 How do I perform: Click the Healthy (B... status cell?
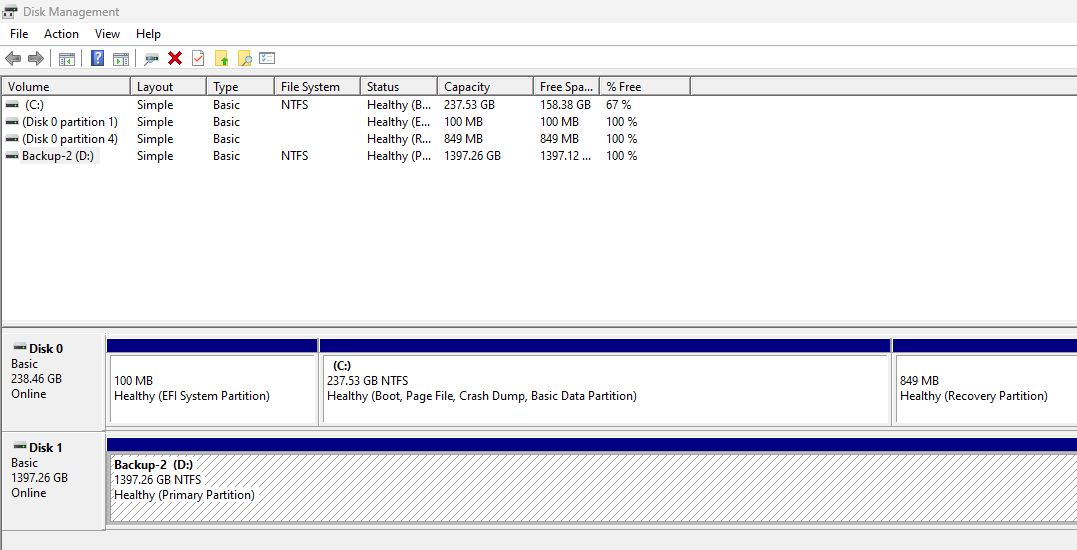tap(399, 105)
